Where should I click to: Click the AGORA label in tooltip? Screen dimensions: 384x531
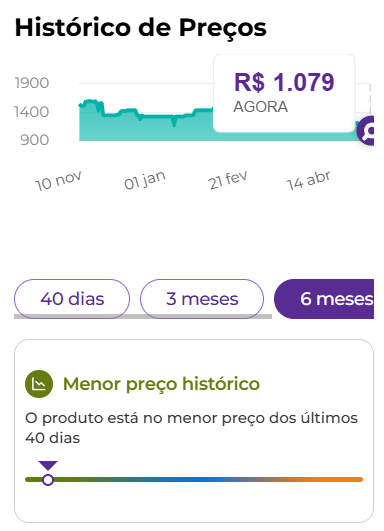260,107
